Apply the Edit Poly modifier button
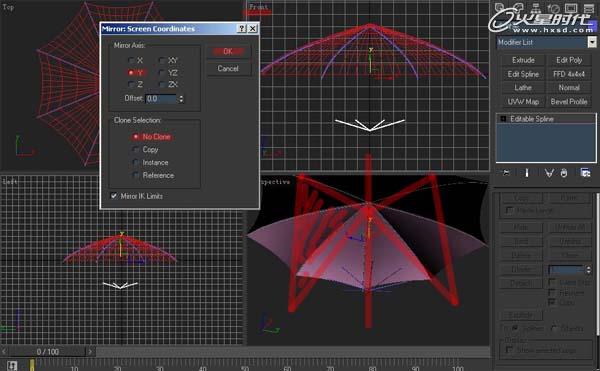The width and height of the screenshot is (600, 371). (x=569, y=60)
